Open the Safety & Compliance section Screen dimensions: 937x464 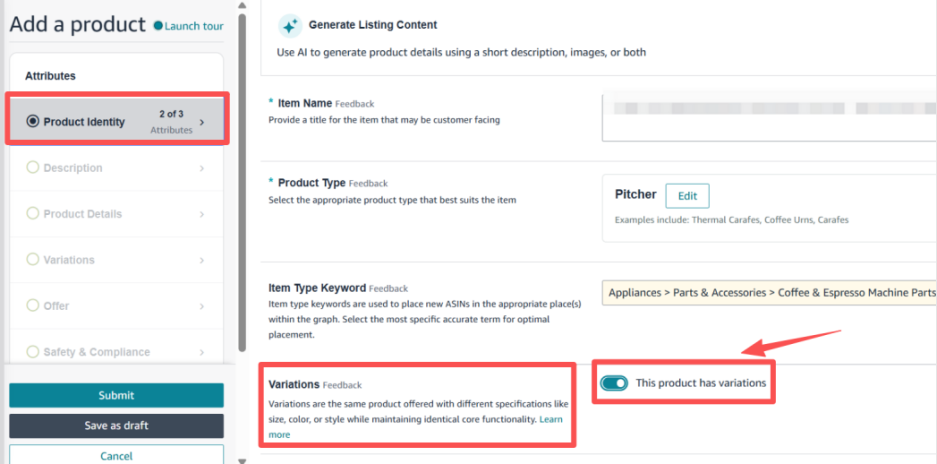117,351
